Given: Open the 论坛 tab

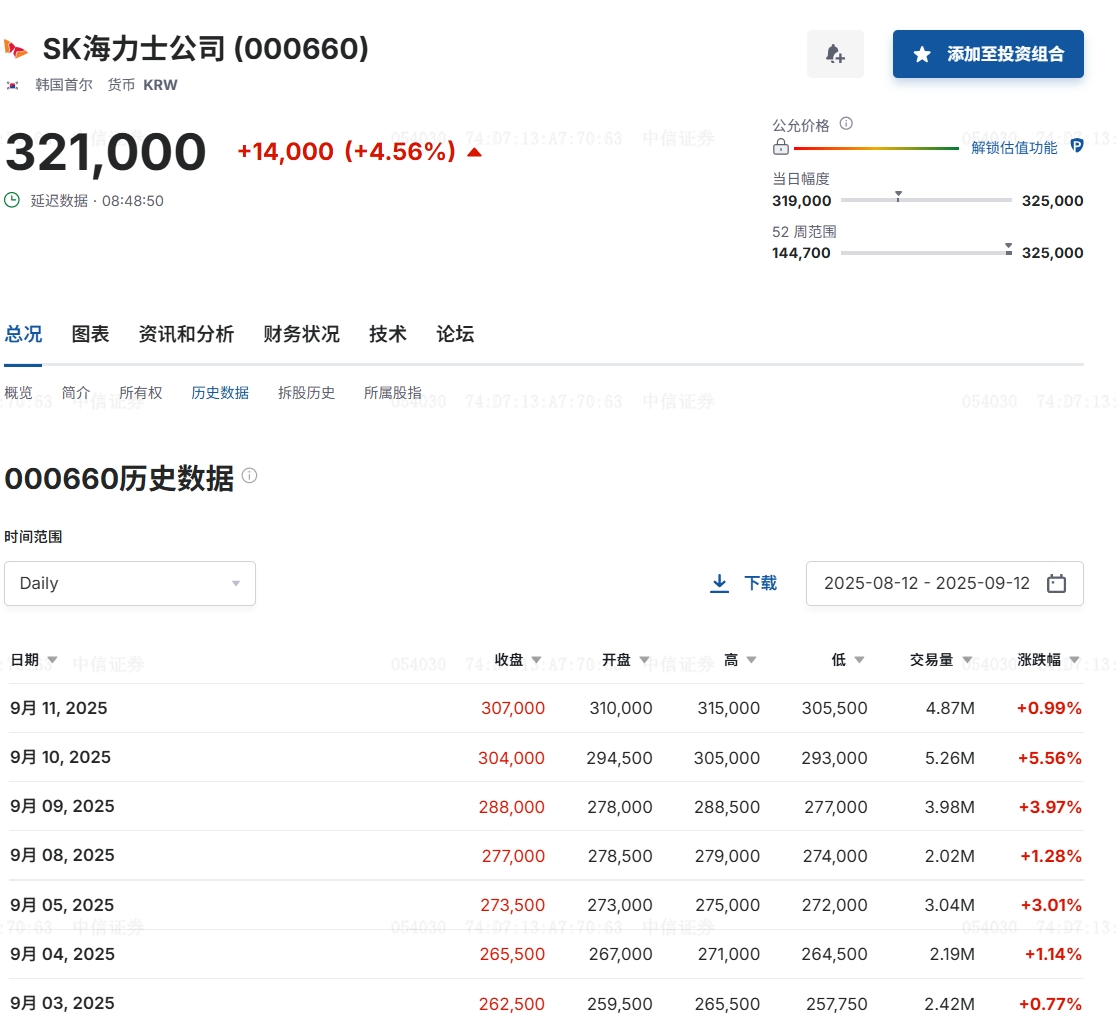Looking at the screenshot, I should click(455, 334).
